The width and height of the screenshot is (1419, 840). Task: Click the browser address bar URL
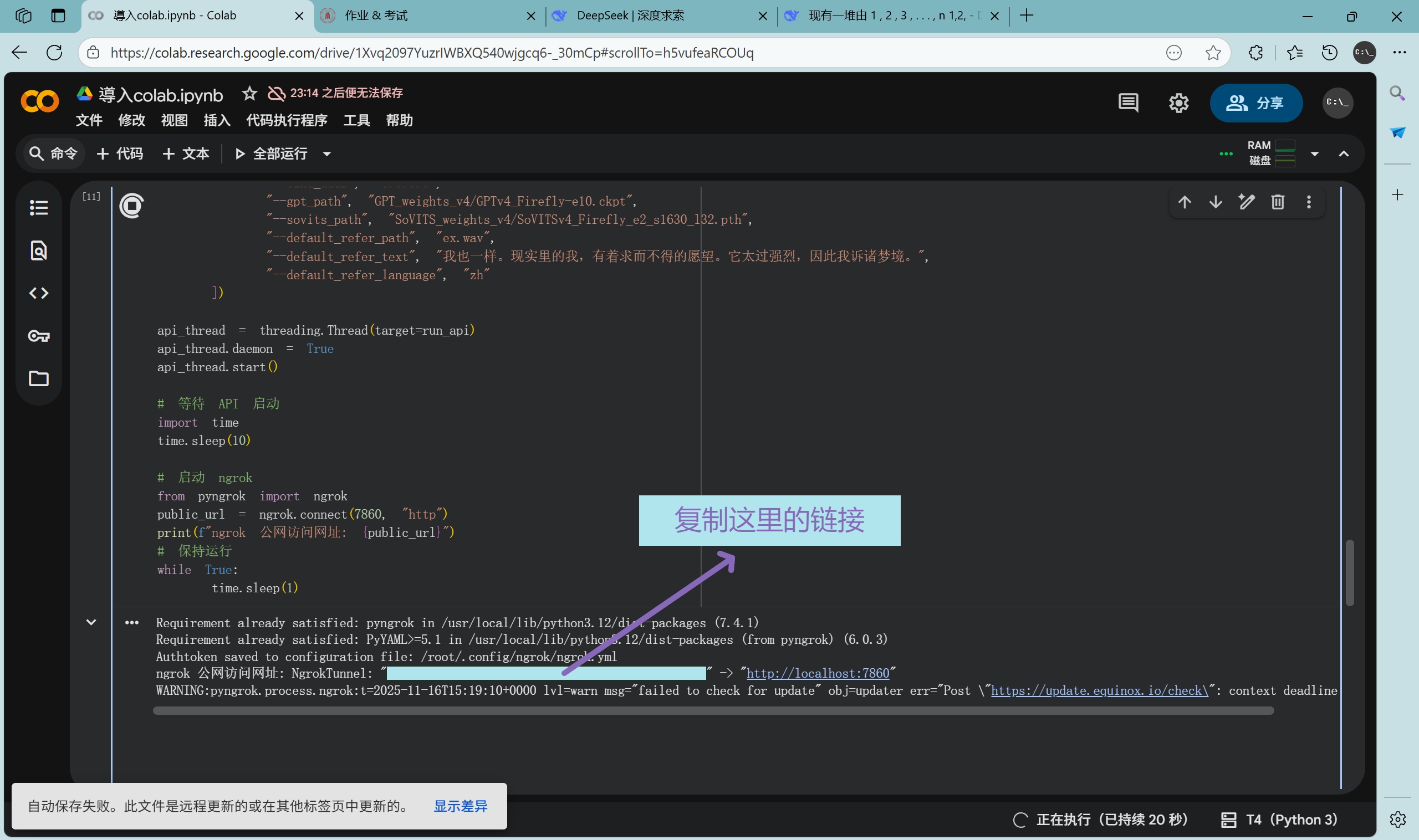(x=431, y=53)
